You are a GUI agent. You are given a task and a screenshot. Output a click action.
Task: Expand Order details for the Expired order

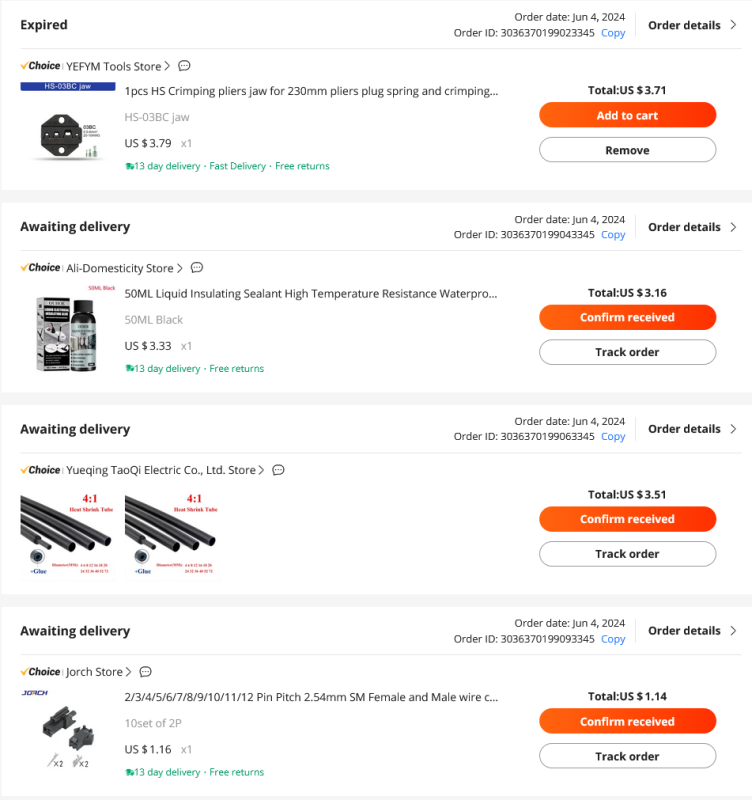pyautogui.click(x=692, y=25)
